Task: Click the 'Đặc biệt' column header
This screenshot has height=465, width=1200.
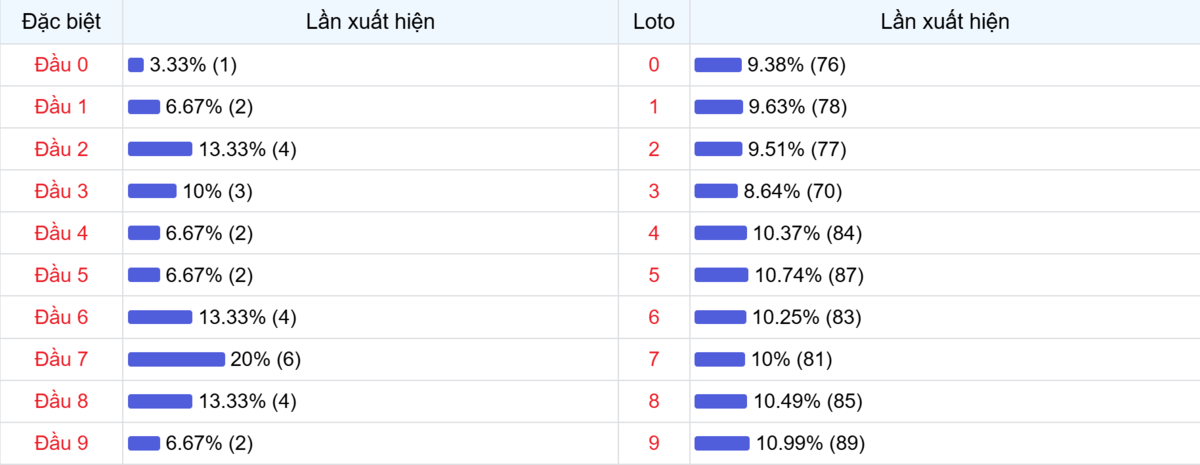Action: [x=61, y=21]
